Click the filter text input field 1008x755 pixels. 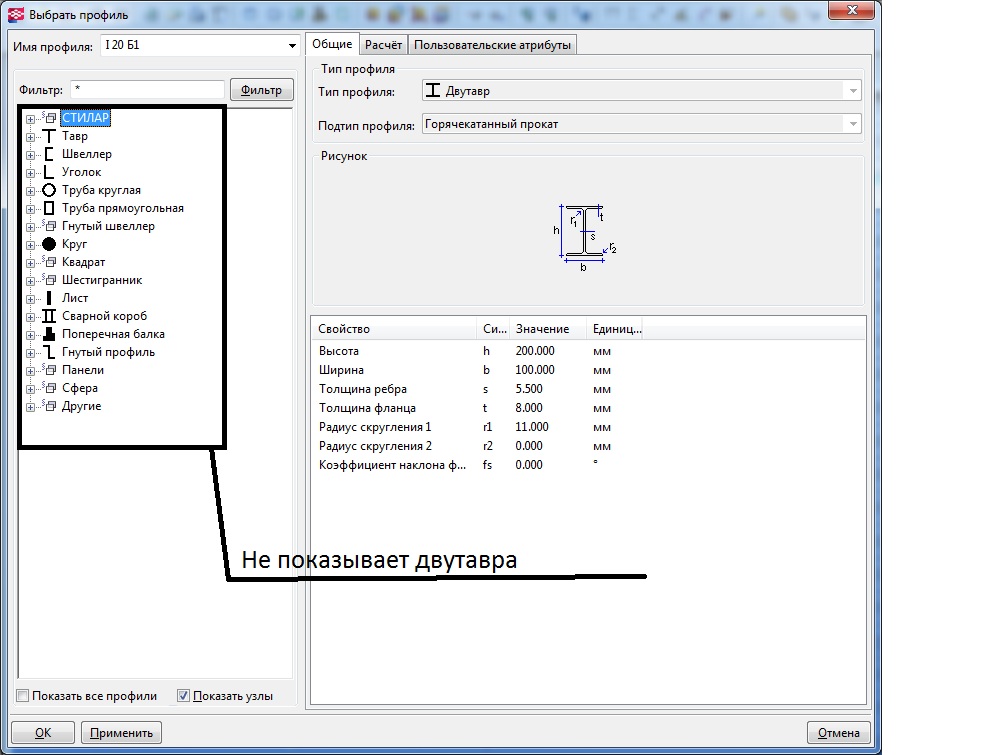[147, 90]
